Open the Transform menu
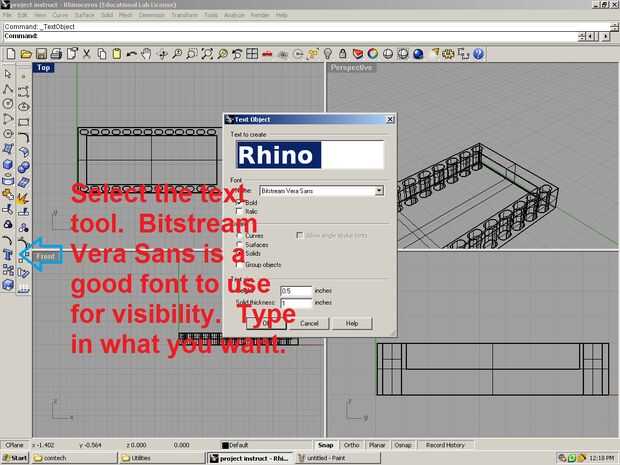The height and width of the screenshot is (465, 620). point(184,15)
